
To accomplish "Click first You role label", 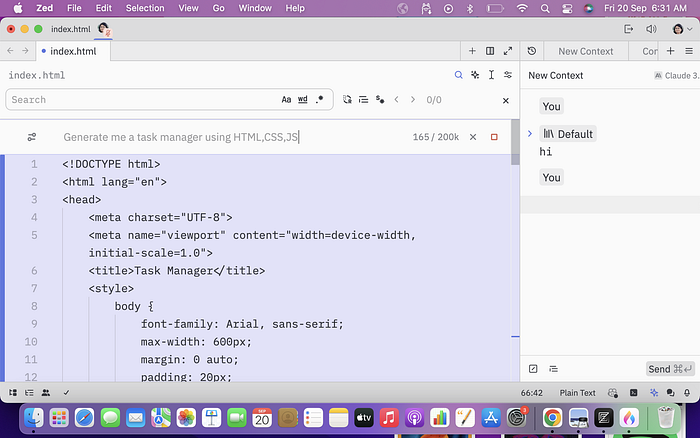I will tap(551, 106).
